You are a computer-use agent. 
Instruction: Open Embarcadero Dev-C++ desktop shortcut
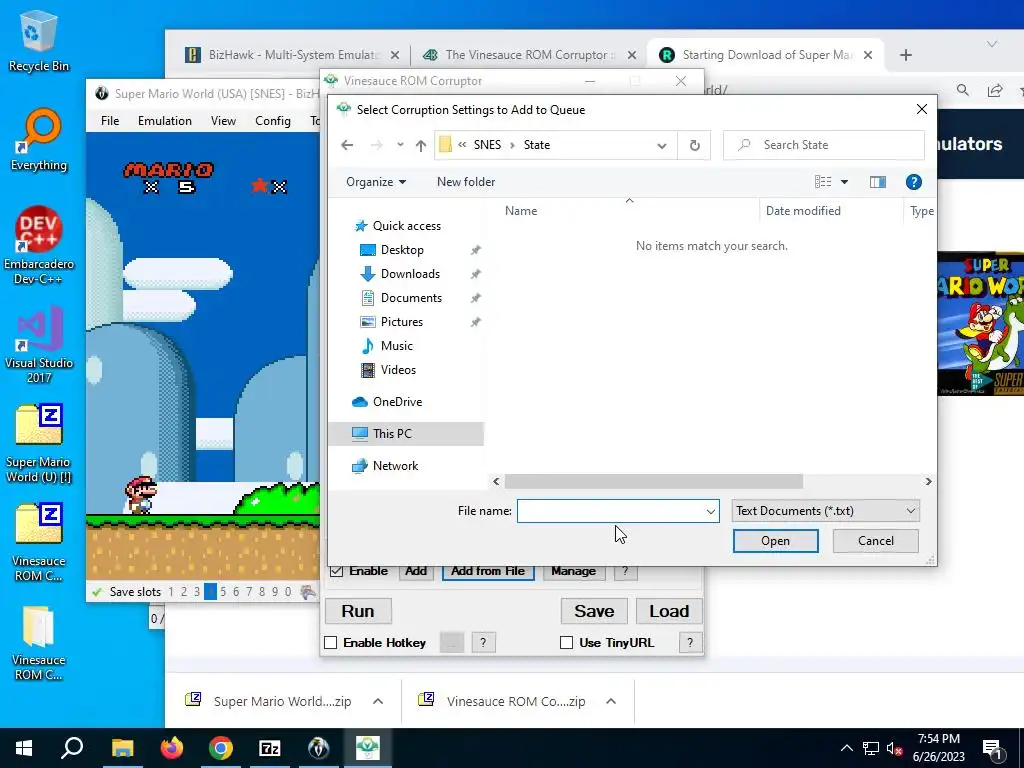tap(39, 246)
